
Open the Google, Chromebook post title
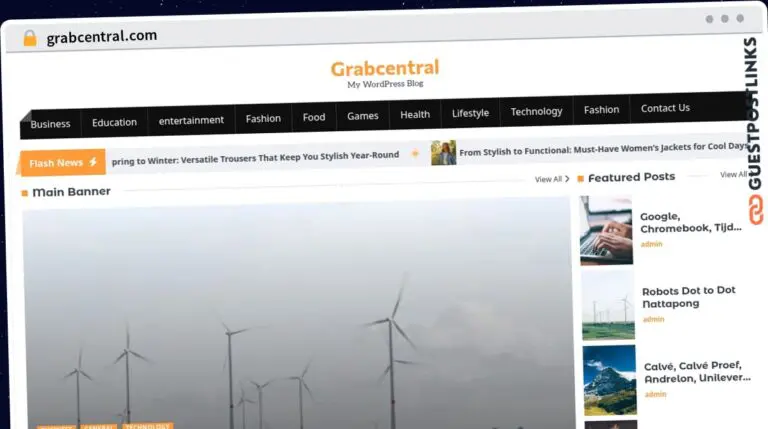[690, 222]
